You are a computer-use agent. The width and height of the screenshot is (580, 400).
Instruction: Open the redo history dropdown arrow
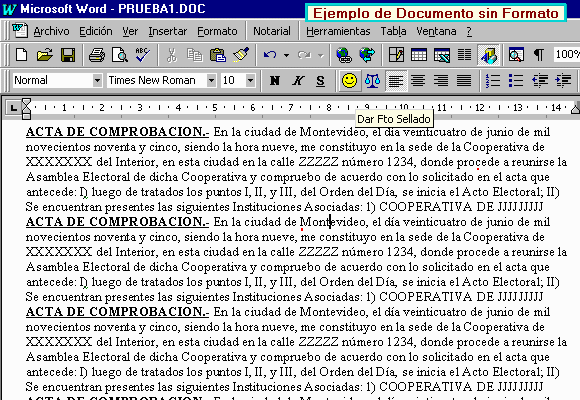tap(321, 56)
